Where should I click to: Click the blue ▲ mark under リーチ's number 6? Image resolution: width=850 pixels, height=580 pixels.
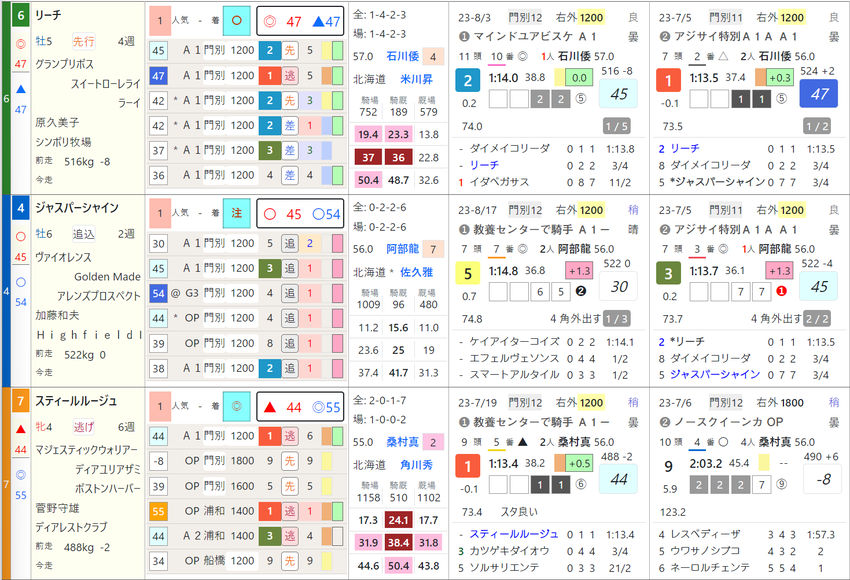tap(21, 89)
